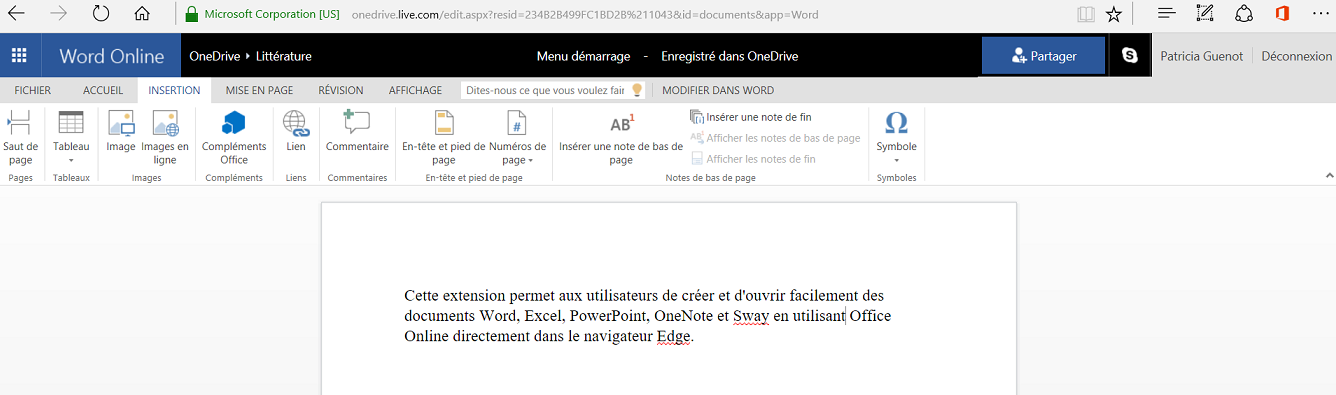The image size is (1336, 395).
Task: Click Insérer une note de fin
Action: point(751,117)
